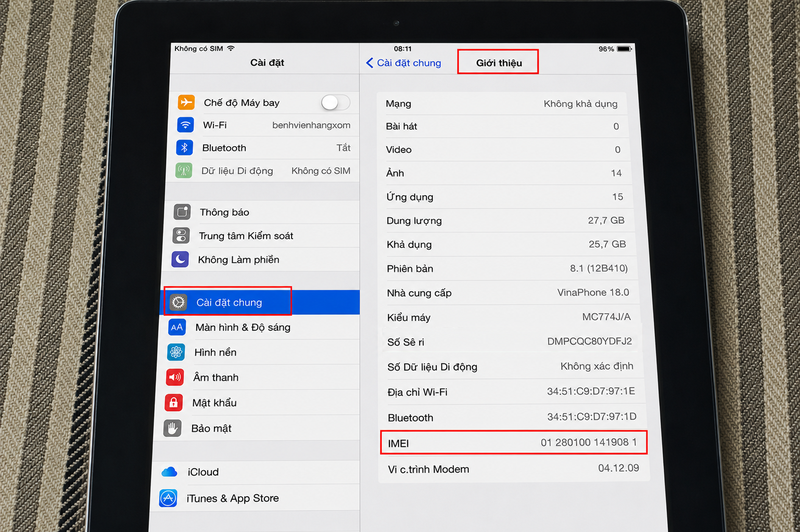The height and width of the screenshot is (532, 800).
Task: Tap the Mạng row Không khả dụng
Action: coord(502,104)
